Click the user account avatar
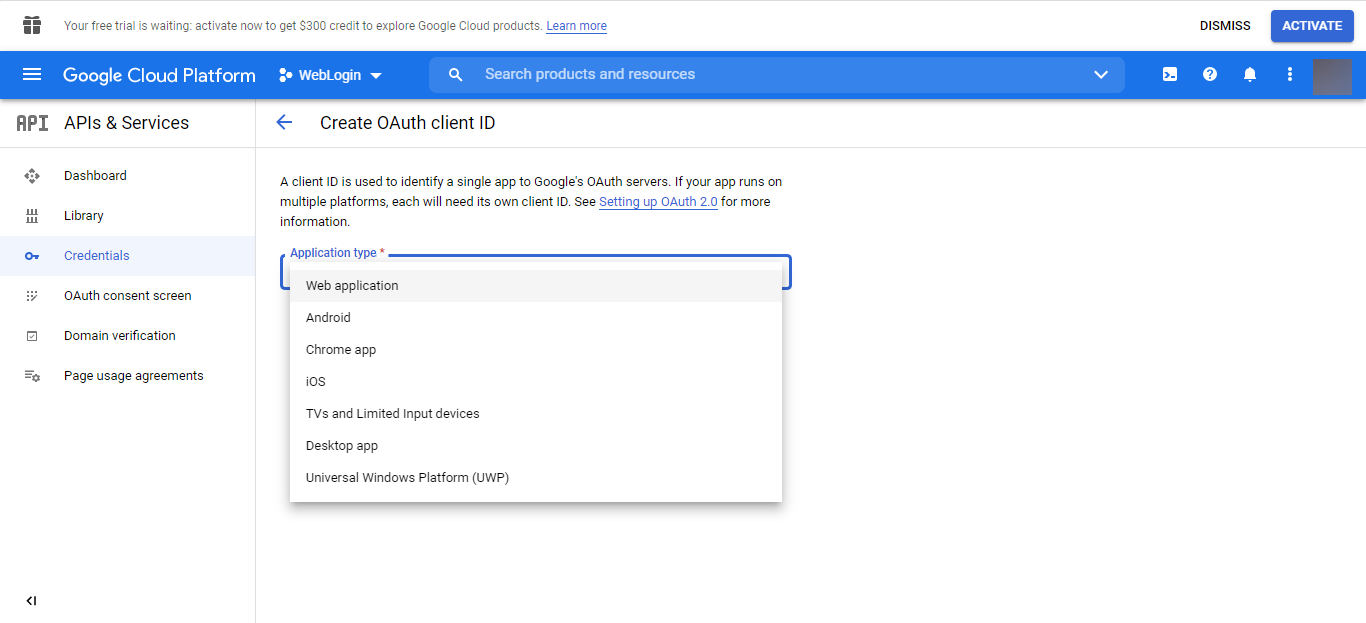The image size is (1366, 623). coord(1332,76)
